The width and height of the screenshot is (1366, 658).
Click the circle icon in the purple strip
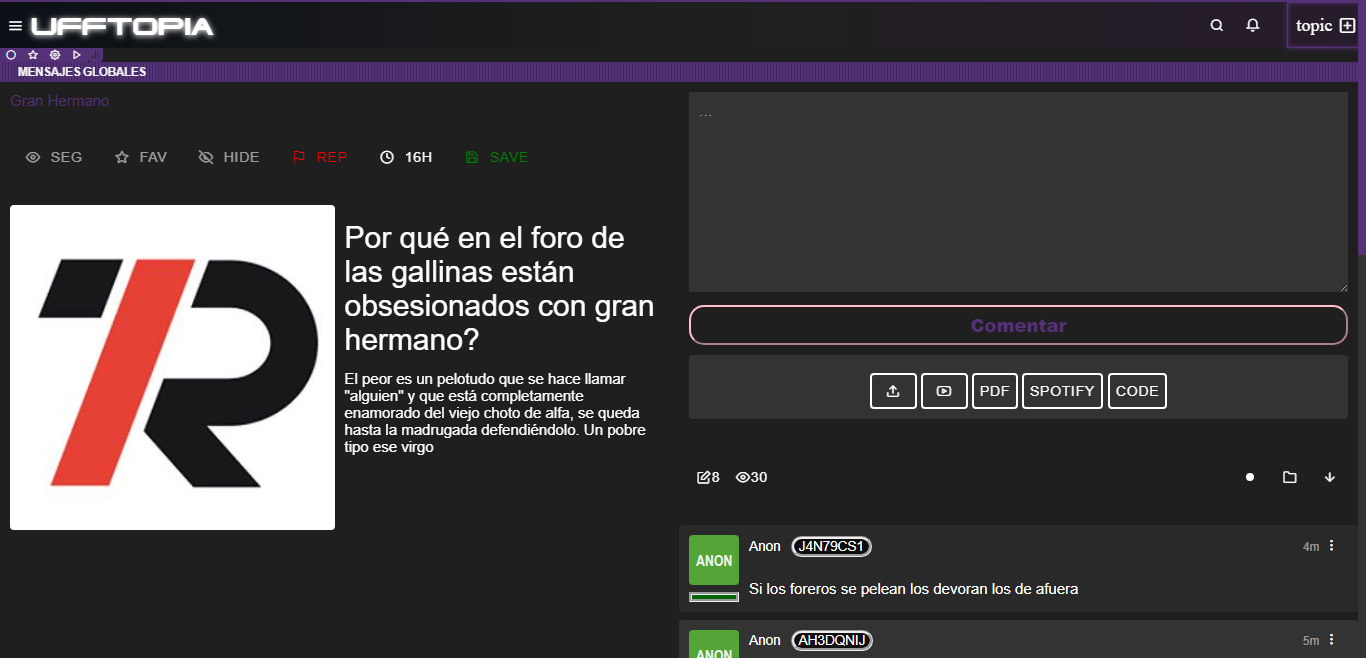click(11, 55)
